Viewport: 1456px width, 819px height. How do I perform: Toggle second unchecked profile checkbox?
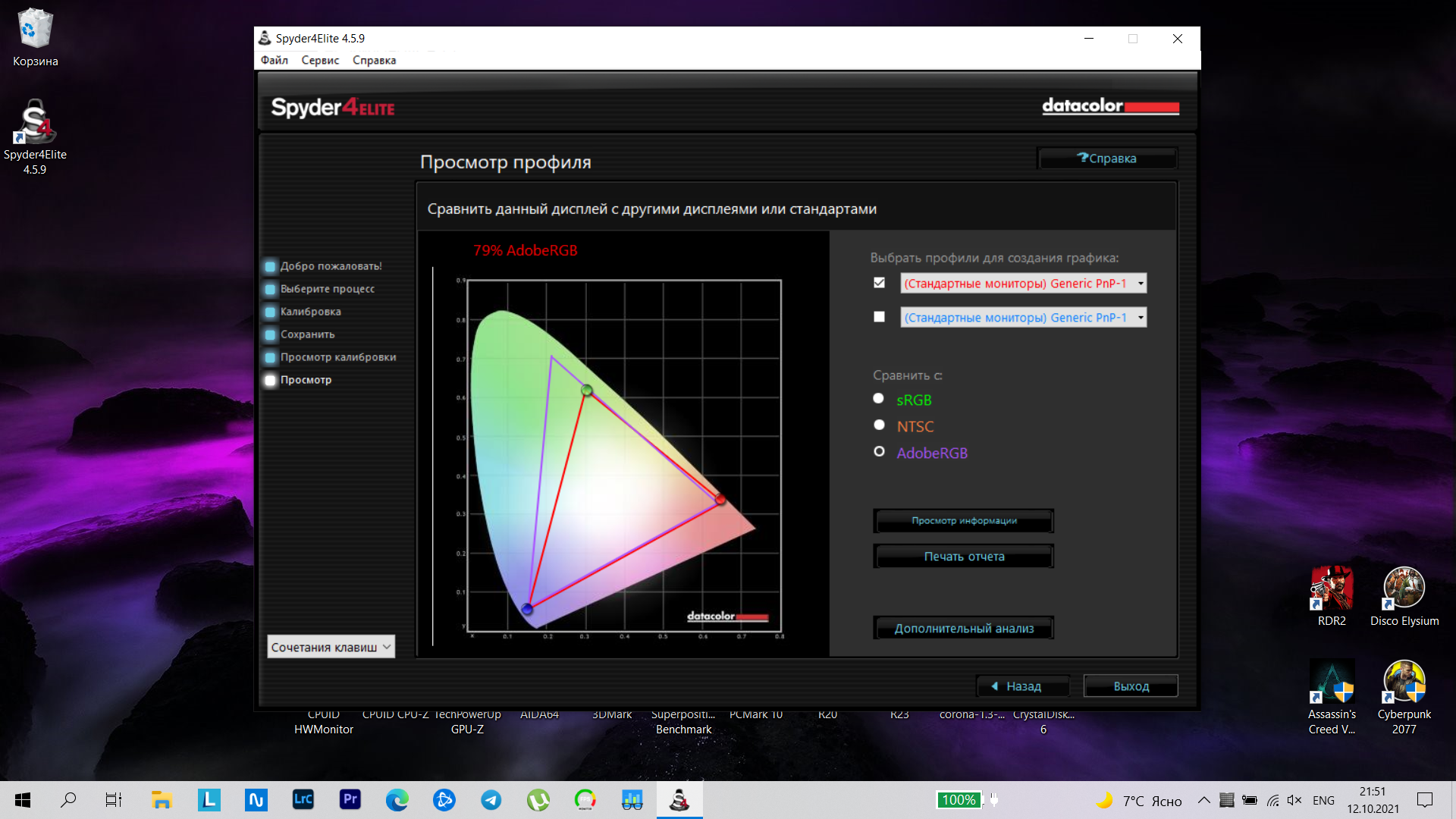pos(879,317)
